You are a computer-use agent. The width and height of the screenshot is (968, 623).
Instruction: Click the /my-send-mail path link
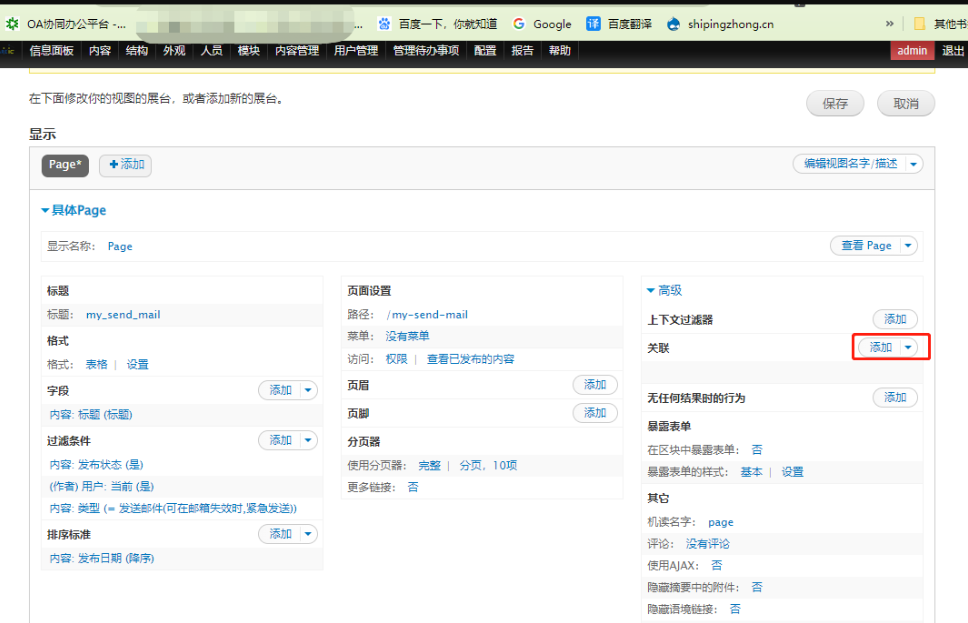pyautogui.click(x=426, y=314)
